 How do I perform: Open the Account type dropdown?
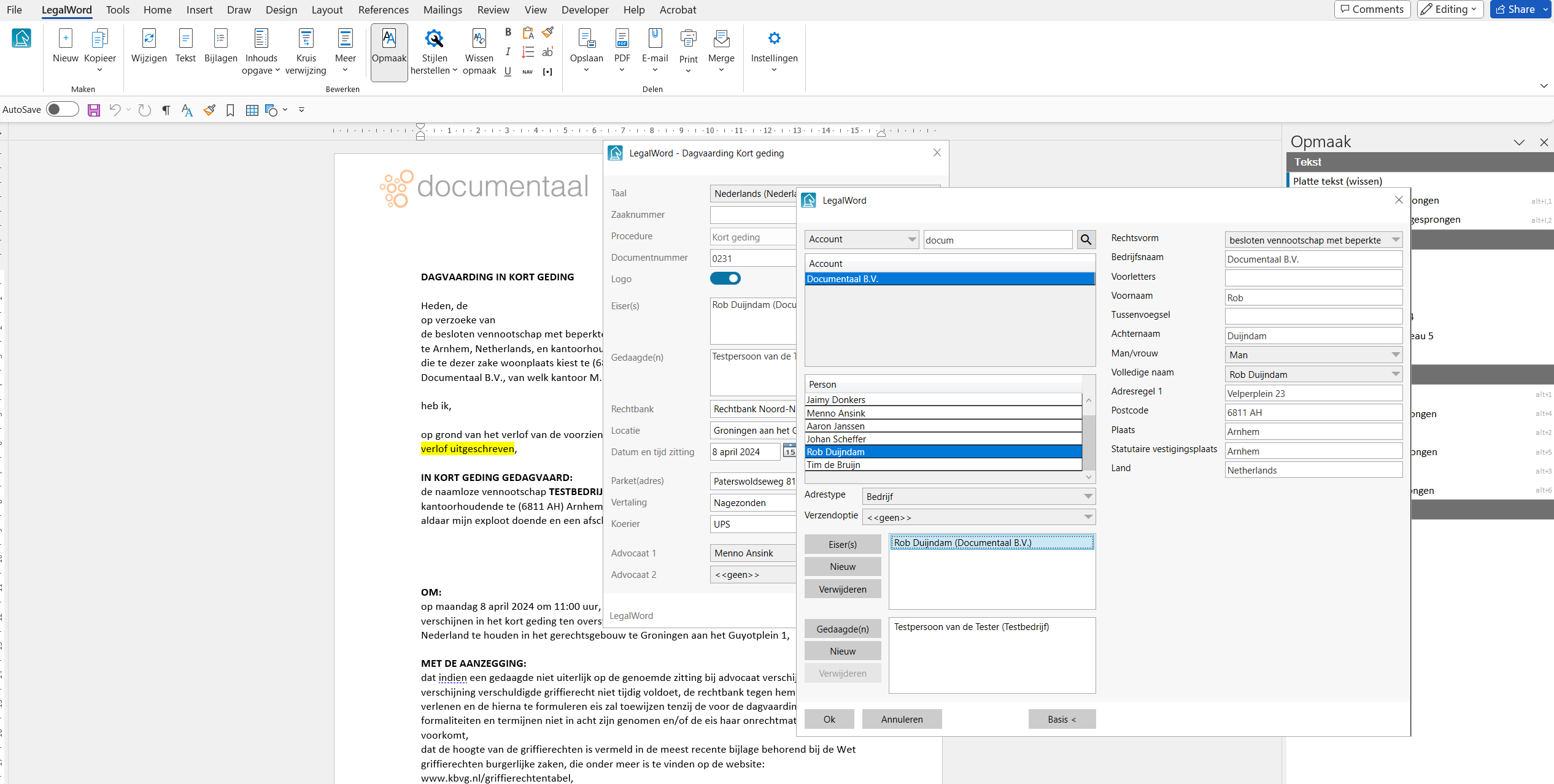[861, 239]
